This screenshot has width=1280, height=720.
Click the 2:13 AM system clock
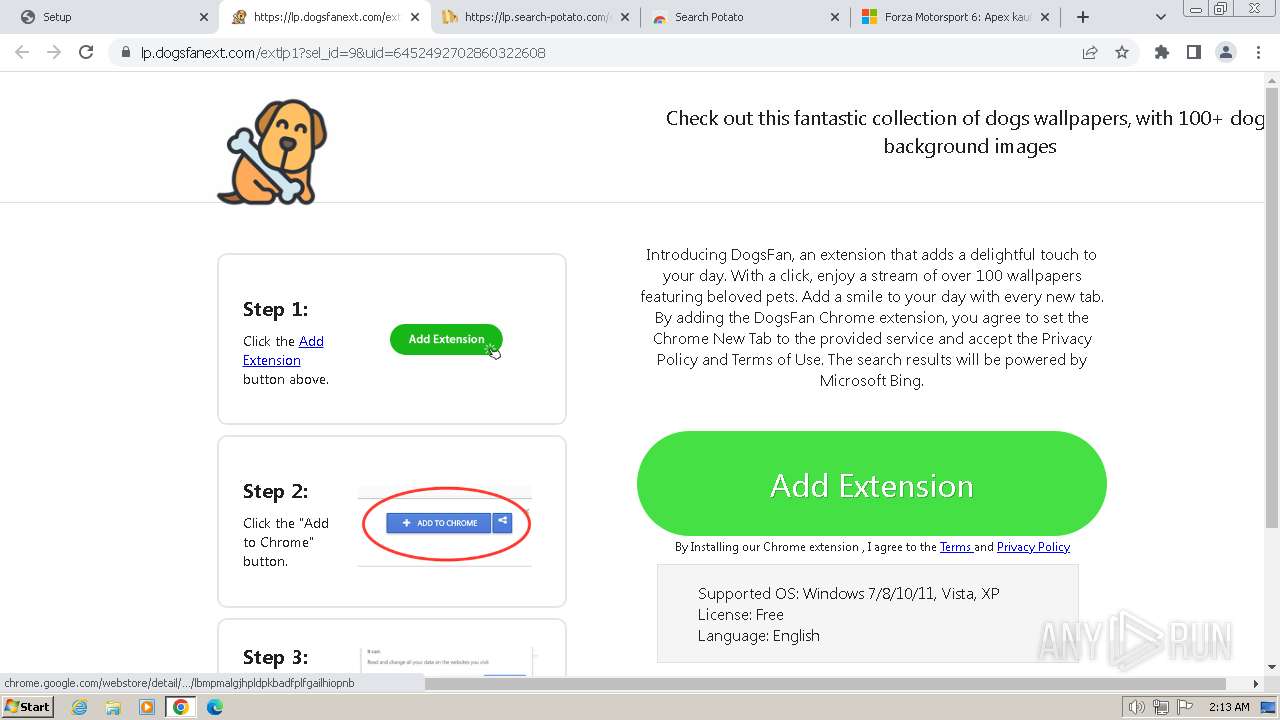1228,707
